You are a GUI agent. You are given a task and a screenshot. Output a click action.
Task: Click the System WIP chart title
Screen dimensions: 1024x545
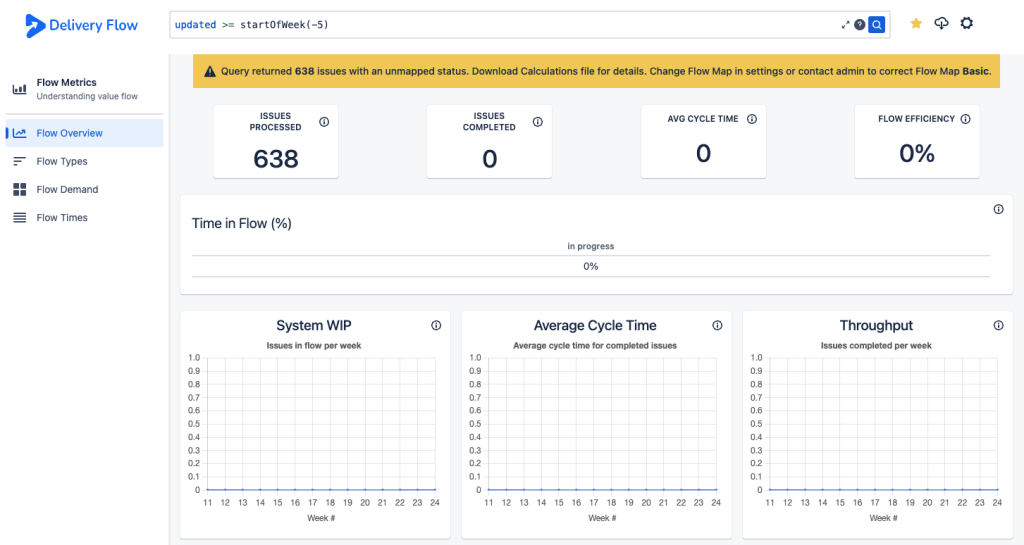(313, 325)
